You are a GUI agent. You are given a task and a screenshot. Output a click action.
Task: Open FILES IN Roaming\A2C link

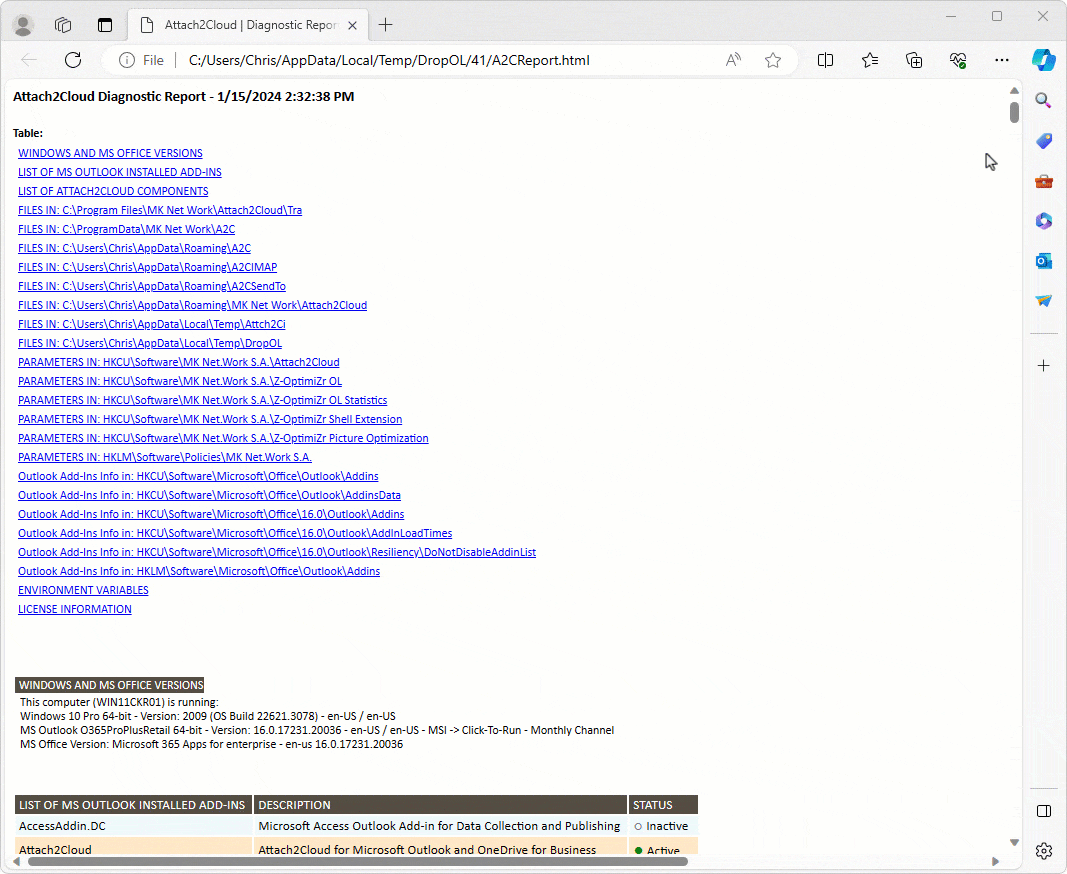coord(134,248)
